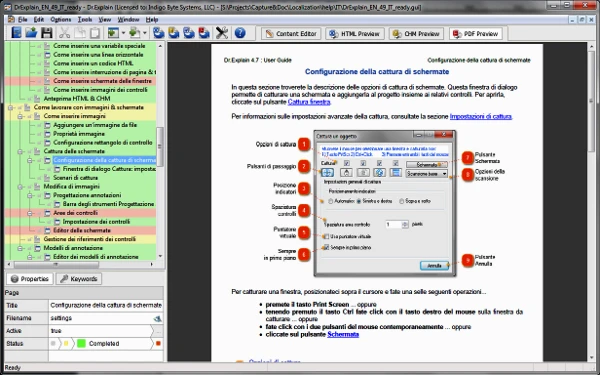Click the red Export to PDF icon

204,33
